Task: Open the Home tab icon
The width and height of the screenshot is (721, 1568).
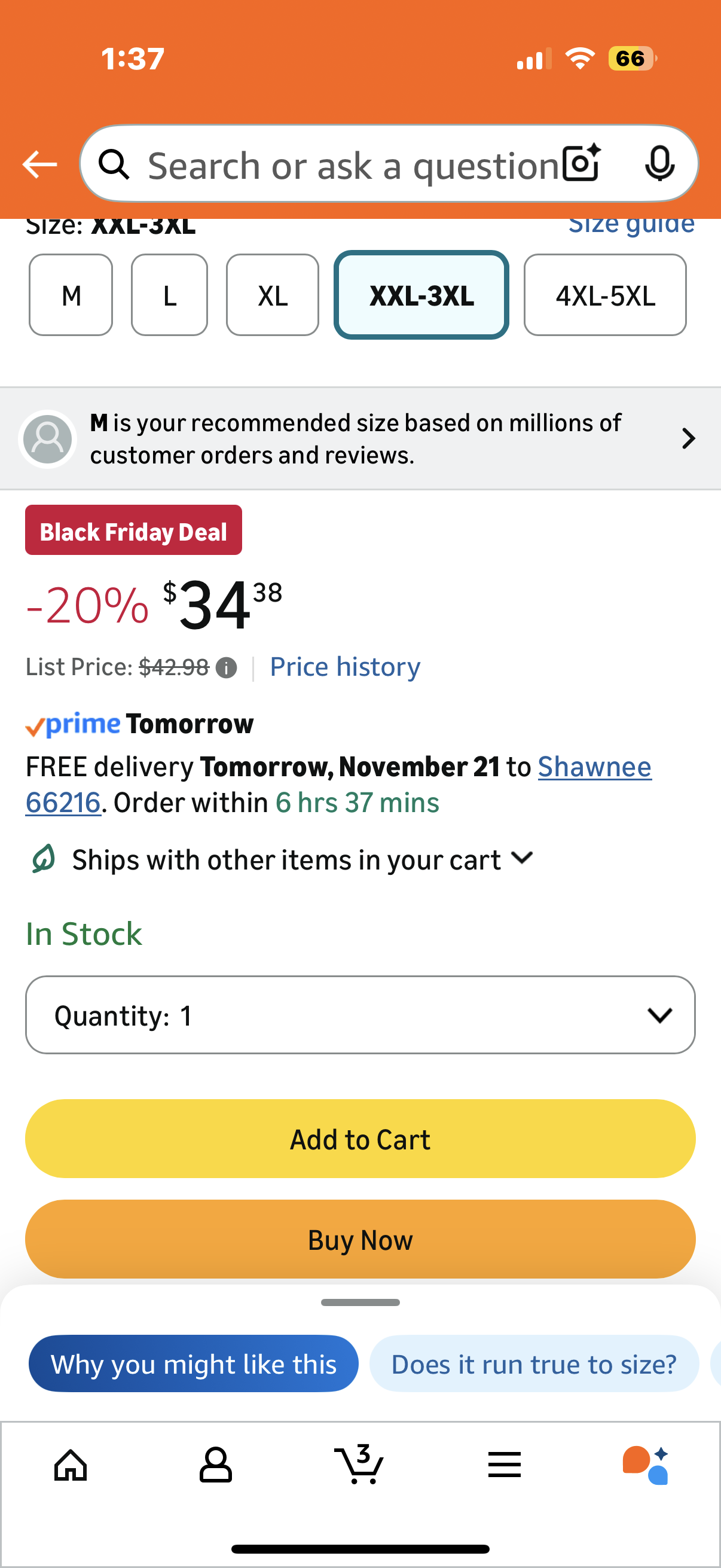Action: [x=71, y=1465]
